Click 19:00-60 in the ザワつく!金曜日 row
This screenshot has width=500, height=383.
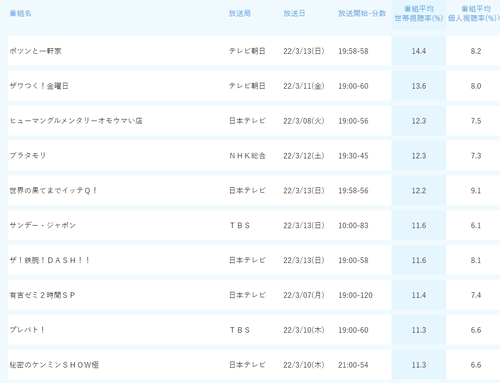353,86
